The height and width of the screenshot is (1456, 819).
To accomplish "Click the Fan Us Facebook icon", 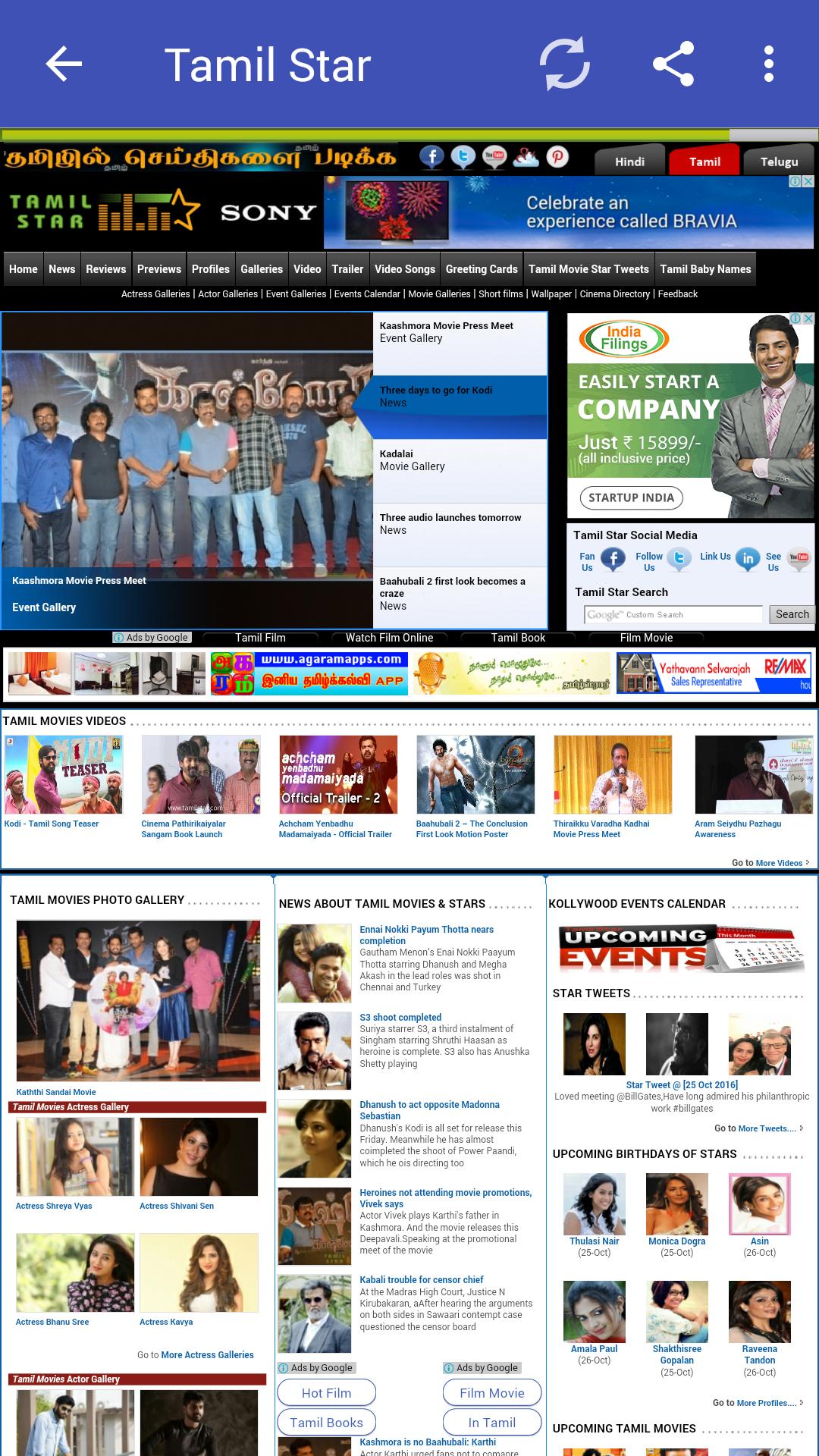I will [613, 560].
